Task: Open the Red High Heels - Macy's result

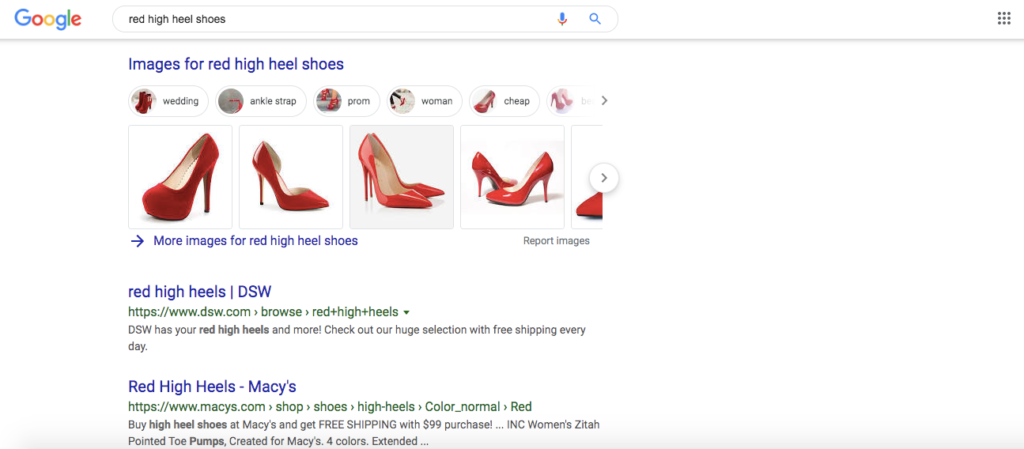Action: pos(212,386)
